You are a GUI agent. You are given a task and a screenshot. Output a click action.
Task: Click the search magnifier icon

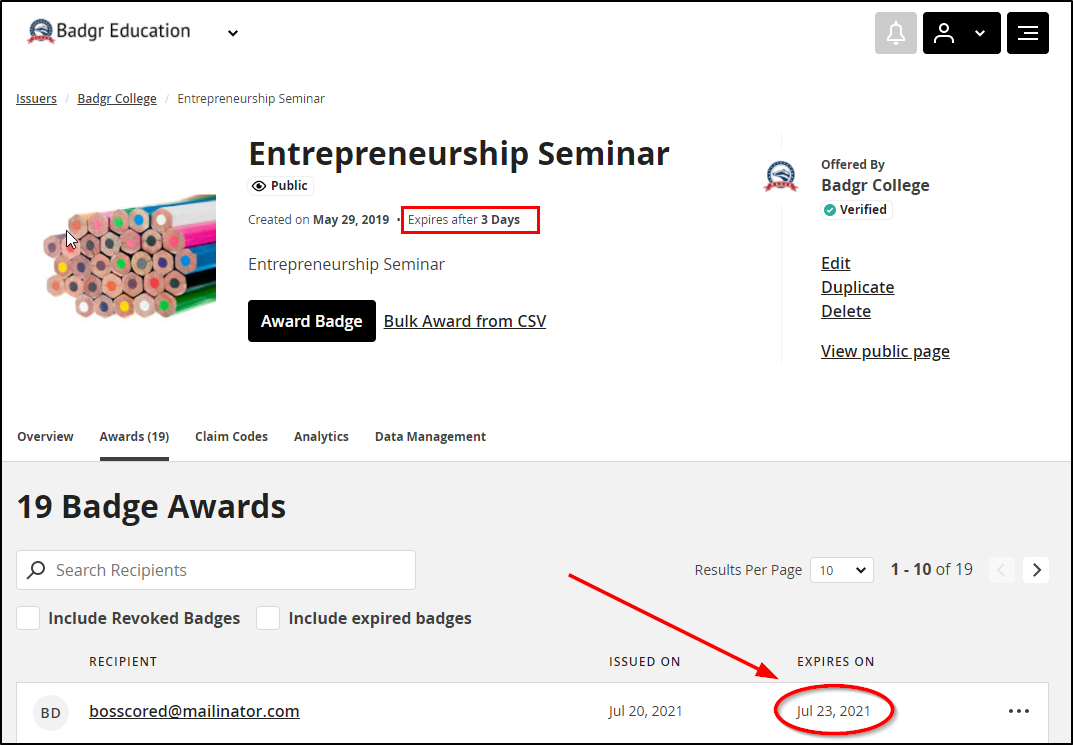coord(36,570)
